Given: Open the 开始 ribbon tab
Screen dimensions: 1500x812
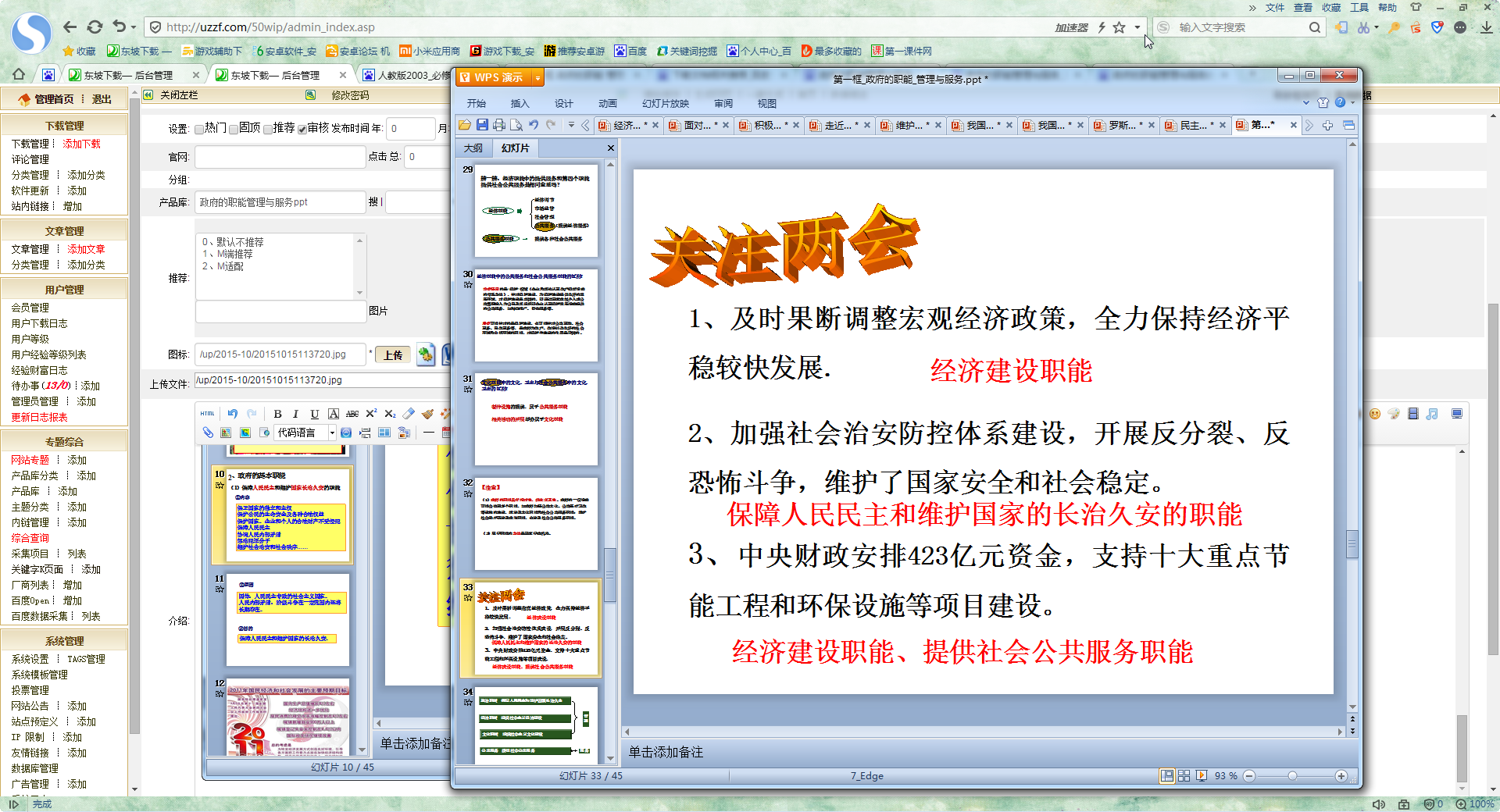Looking at the screenshot, I should pos(477,103).
